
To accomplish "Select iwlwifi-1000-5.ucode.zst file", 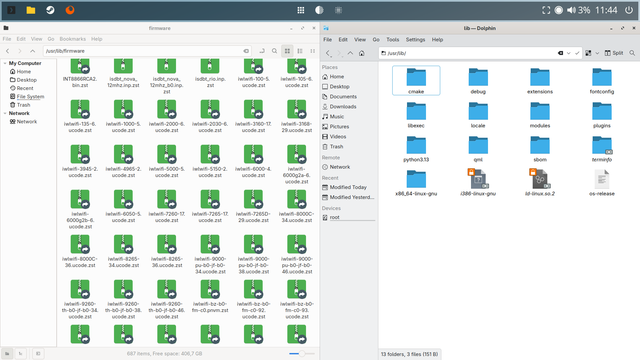I will pyautogui.click(x=123, y=116).
